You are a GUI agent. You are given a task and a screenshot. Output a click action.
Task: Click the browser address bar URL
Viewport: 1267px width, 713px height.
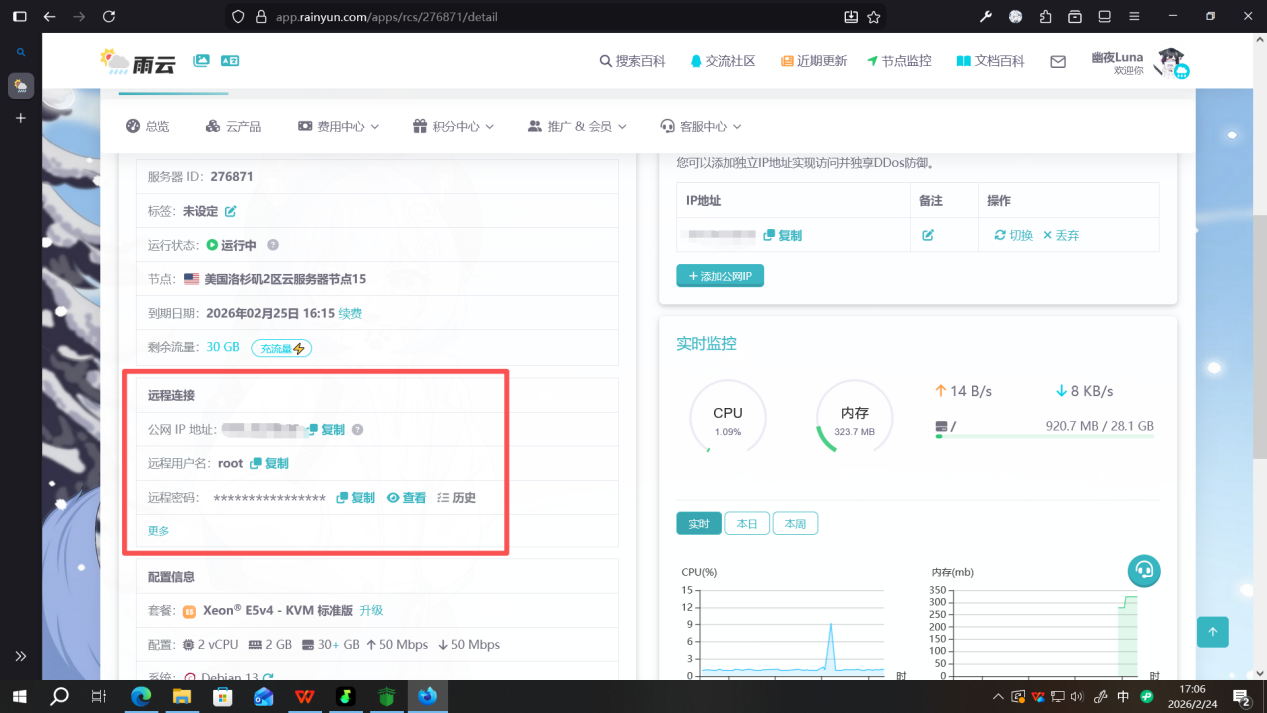pyautogui.click(x=387, y=17)
